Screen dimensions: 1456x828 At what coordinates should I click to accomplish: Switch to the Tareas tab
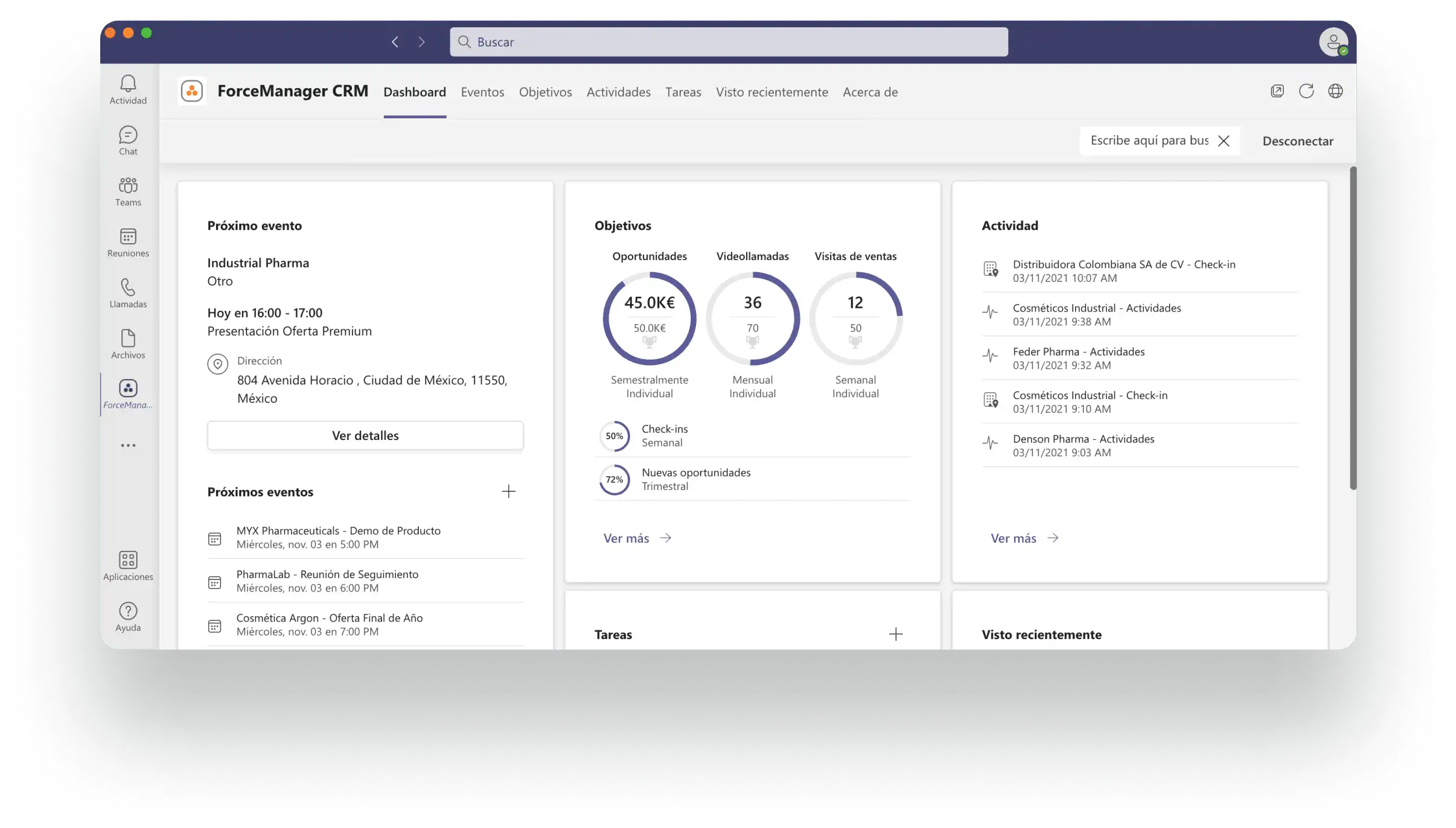683,92
